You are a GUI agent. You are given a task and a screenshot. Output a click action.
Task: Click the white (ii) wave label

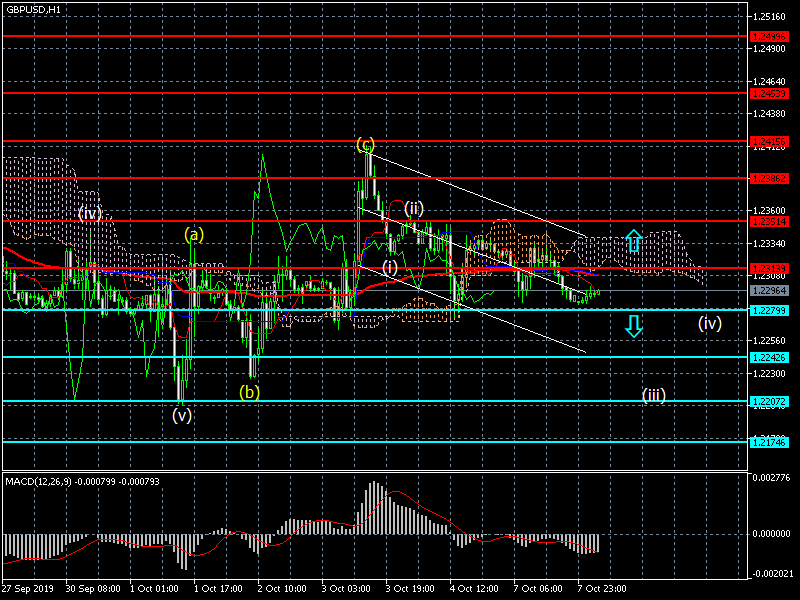click(413, 208)
